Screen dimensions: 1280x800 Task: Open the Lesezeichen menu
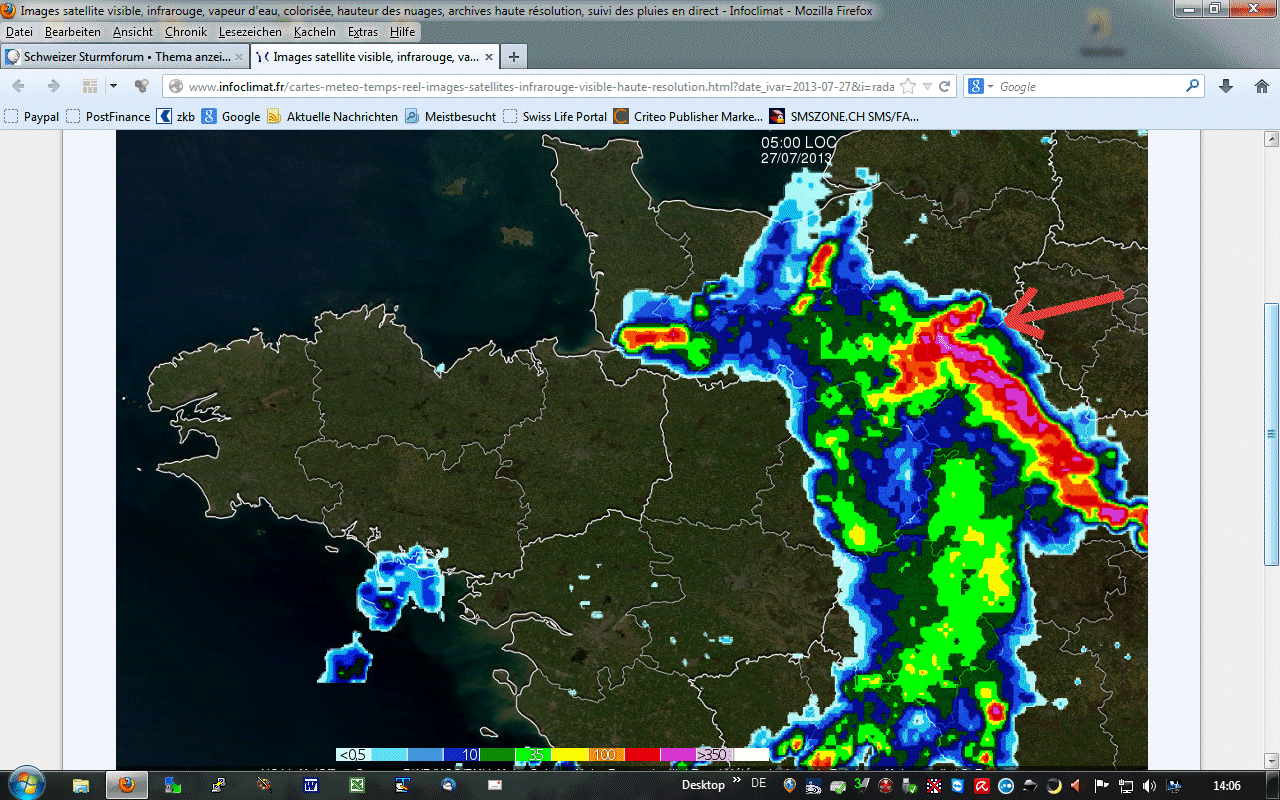(252, 32)
